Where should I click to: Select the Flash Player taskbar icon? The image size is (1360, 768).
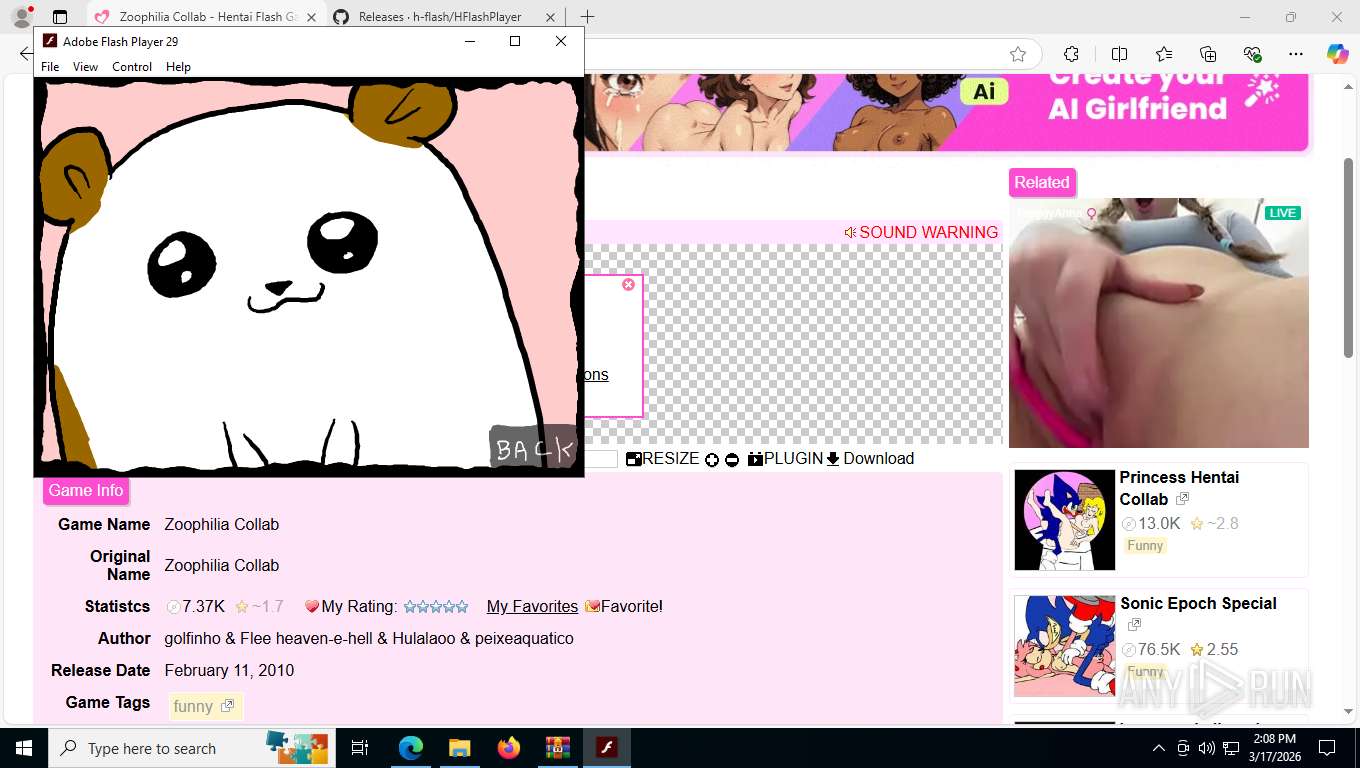607,748
